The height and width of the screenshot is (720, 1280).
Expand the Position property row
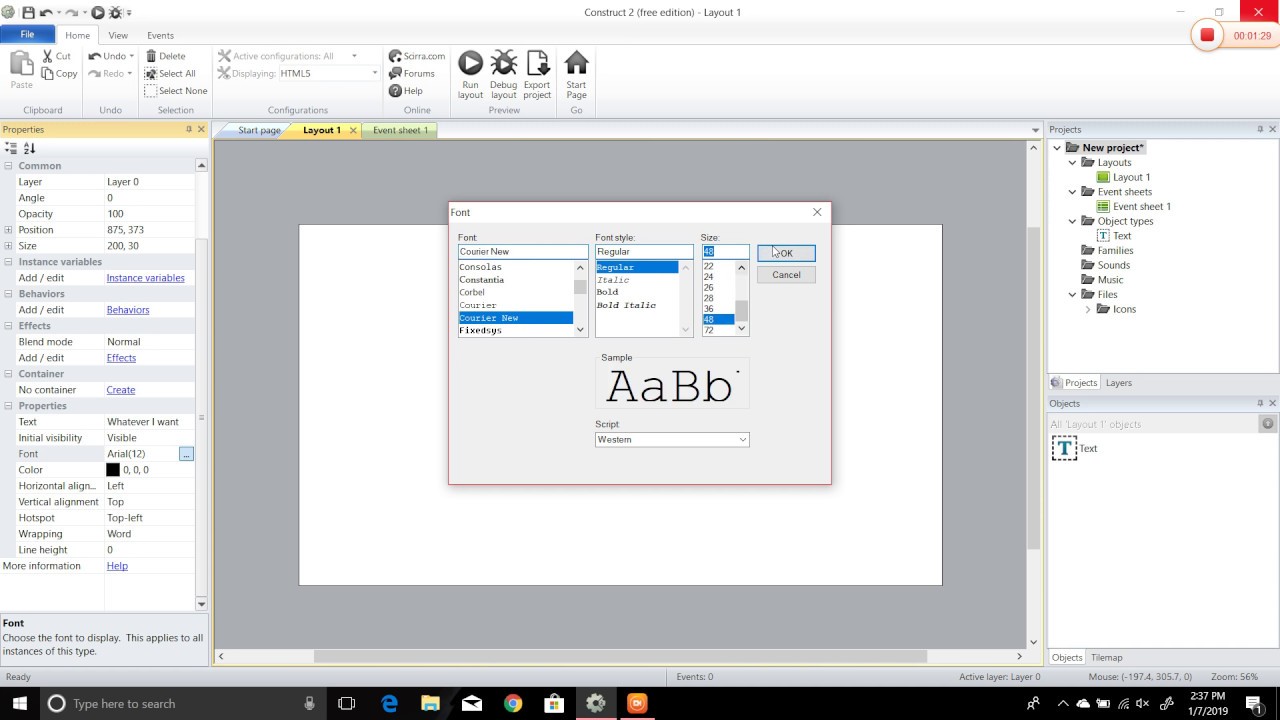click(8, 230)
